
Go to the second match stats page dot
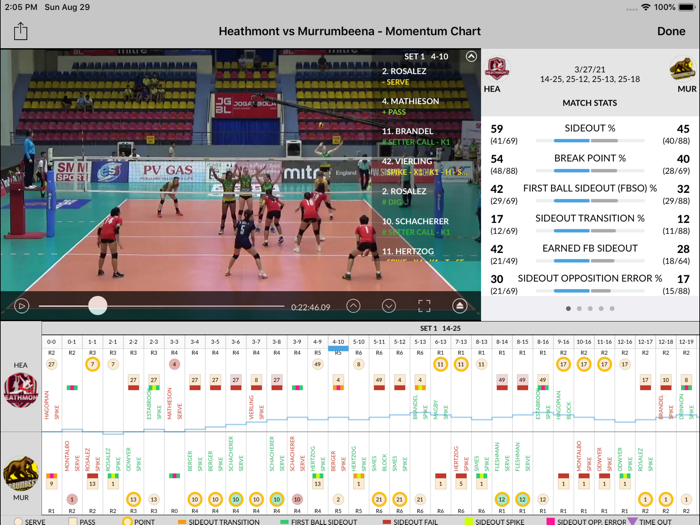coord(579,308)
